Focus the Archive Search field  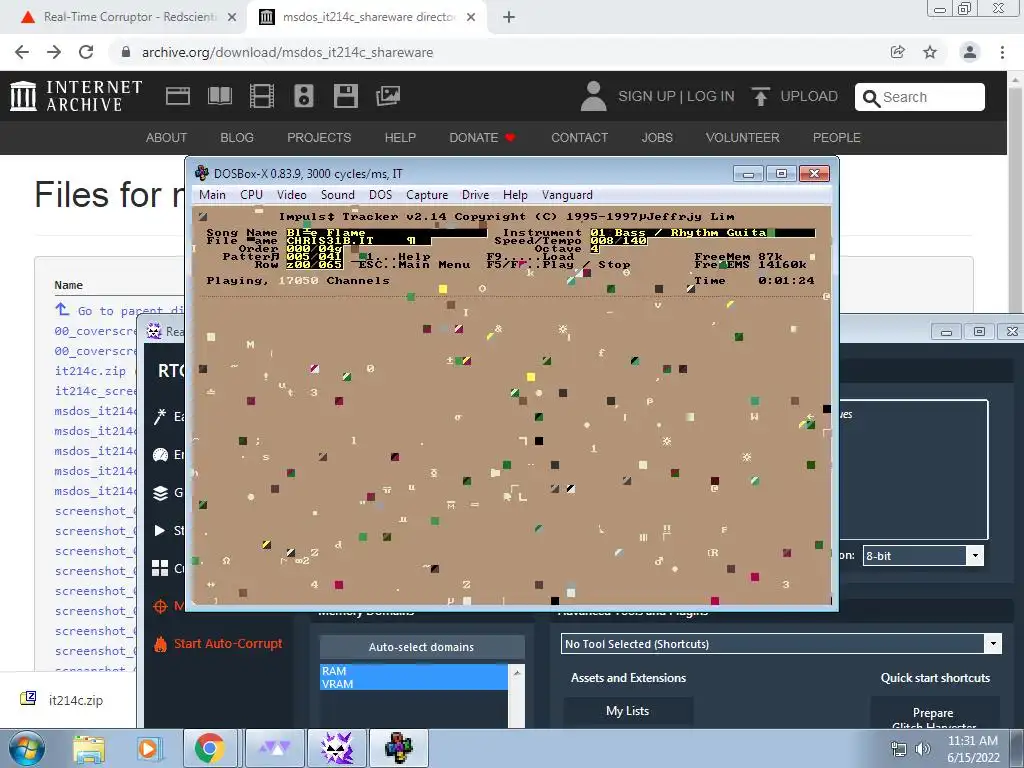[x=920, y=97]
